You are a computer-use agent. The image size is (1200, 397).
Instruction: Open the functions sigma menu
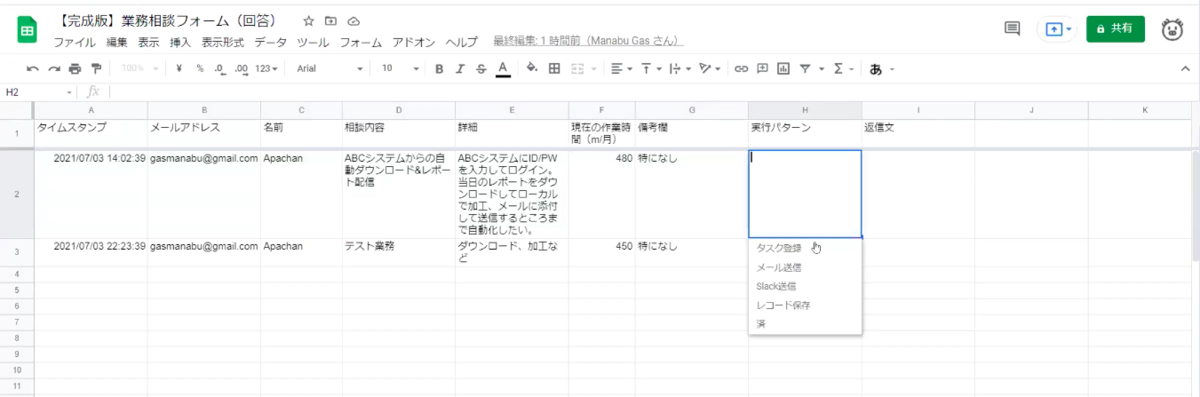point(838,69)
